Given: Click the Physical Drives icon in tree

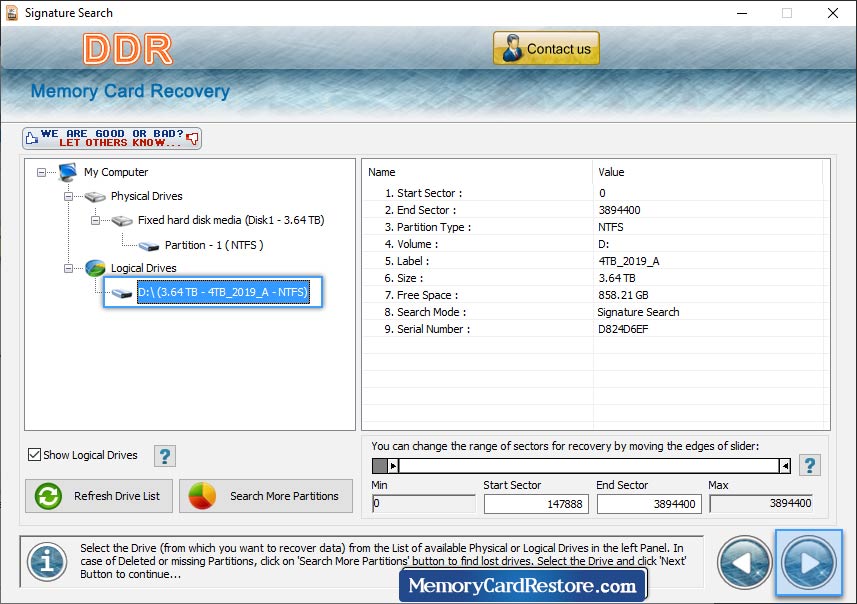Looking at the screenshot, I should (95, 196).
